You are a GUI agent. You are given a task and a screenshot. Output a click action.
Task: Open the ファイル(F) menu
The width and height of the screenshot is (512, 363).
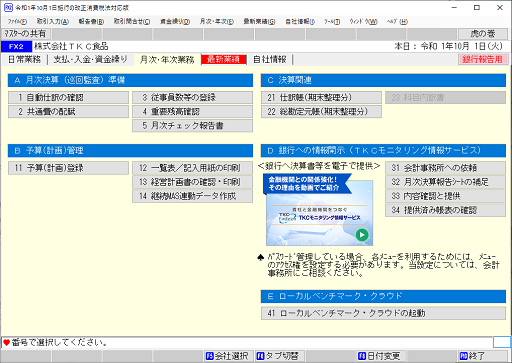click(x=17, y=22)
